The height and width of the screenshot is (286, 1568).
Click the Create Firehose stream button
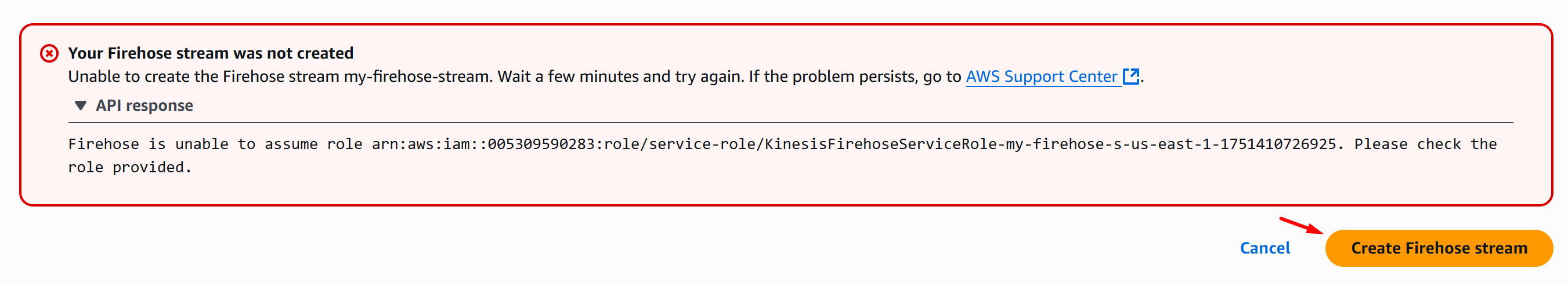1439,248
